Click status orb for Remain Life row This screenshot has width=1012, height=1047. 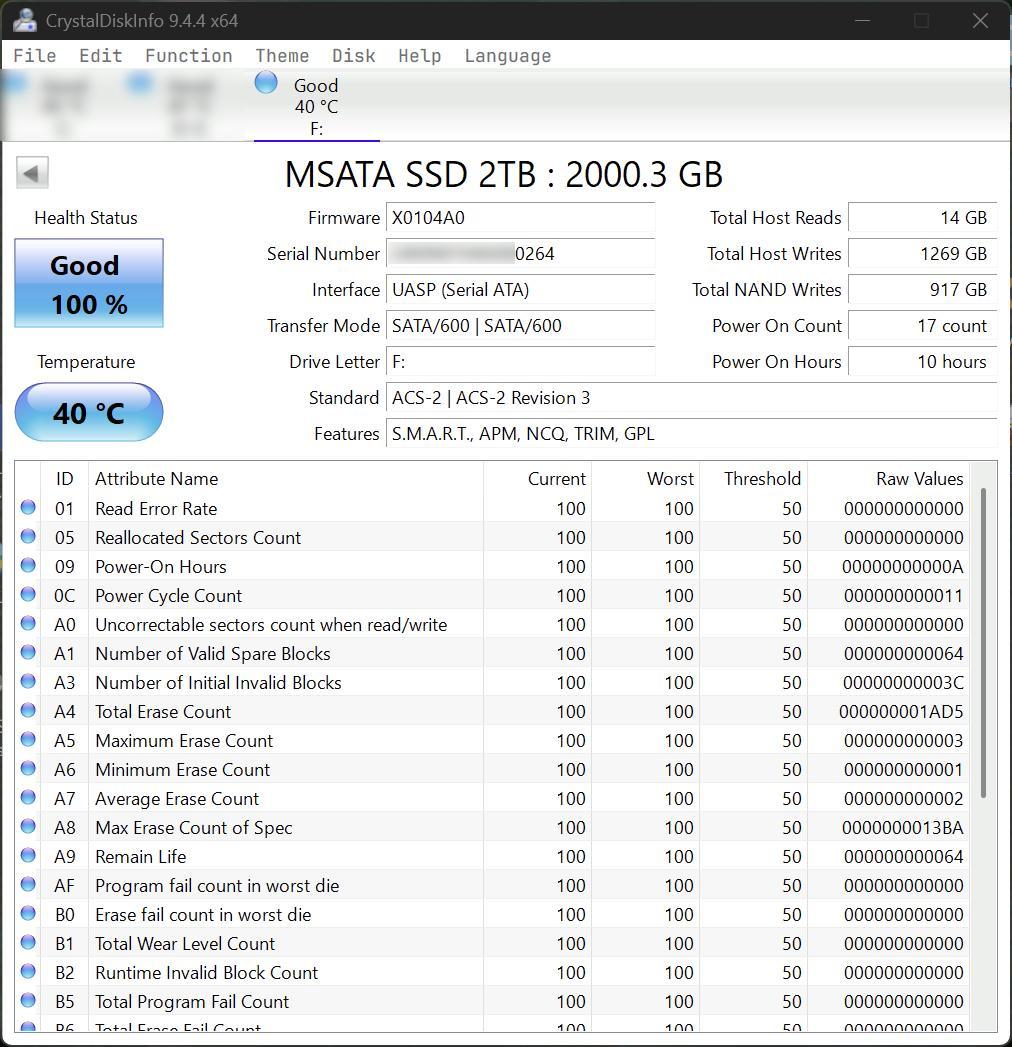coord(28,856)
